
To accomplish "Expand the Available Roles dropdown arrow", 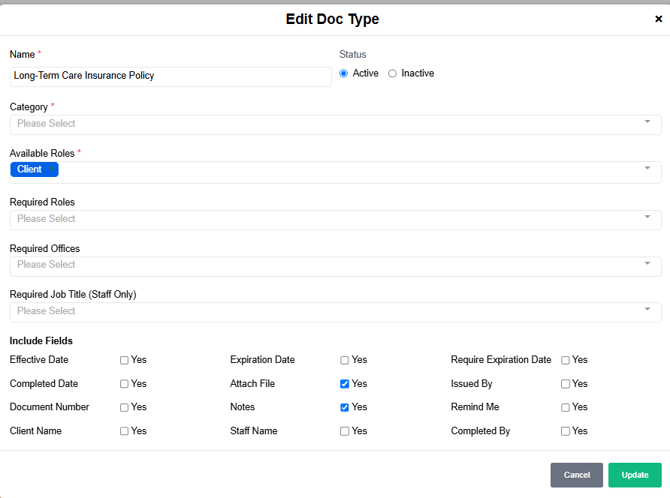I will coord(647,169).
